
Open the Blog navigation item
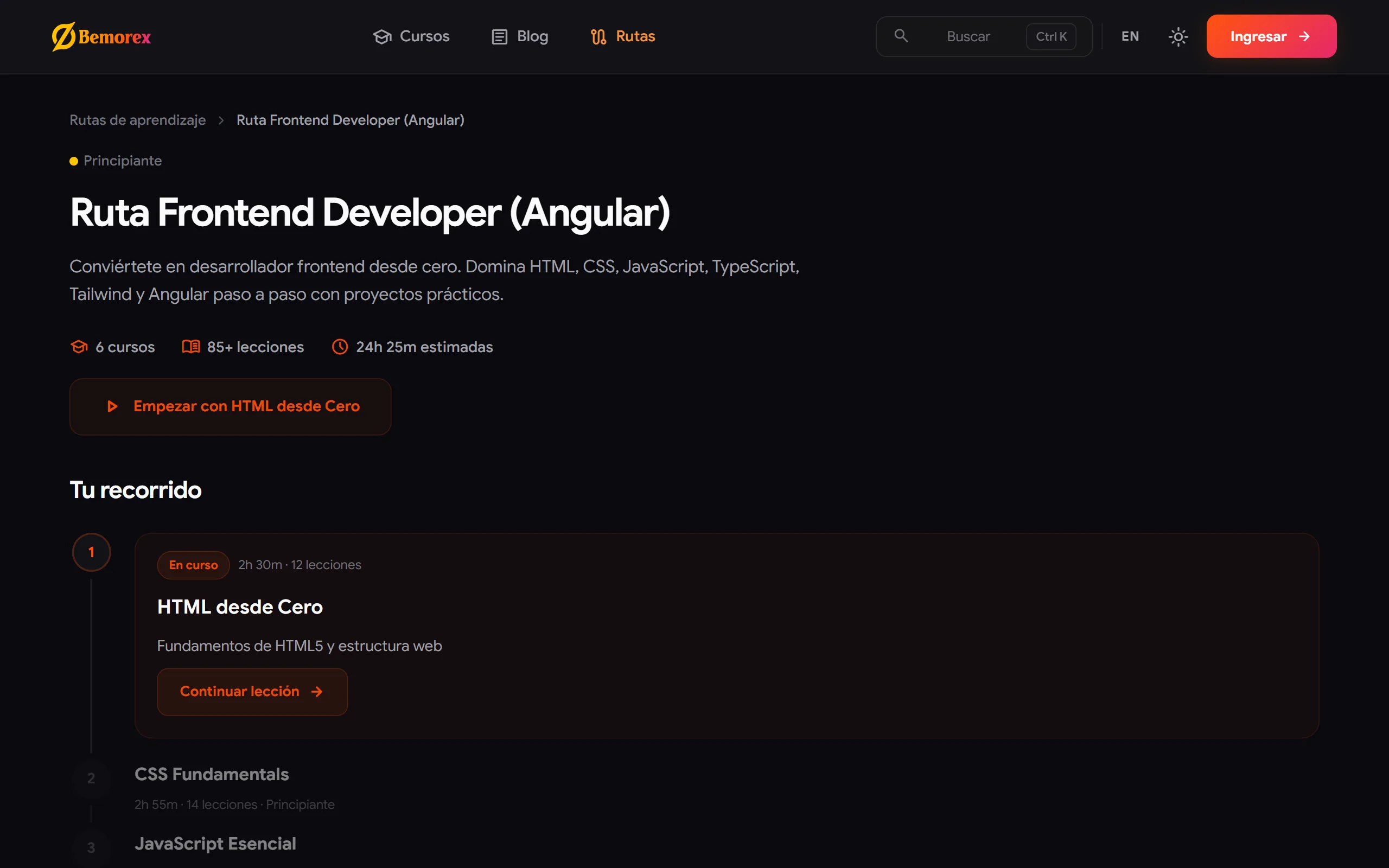(520, 36)
